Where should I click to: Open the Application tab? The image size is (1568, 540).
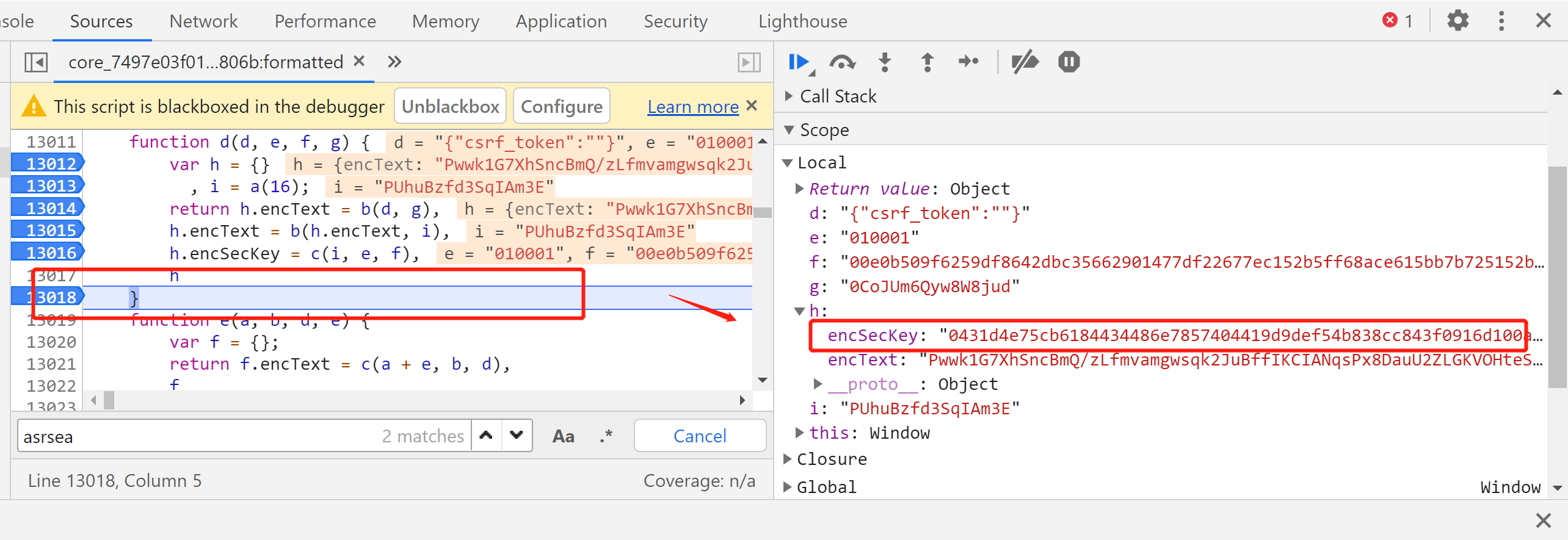pos(561,21)
